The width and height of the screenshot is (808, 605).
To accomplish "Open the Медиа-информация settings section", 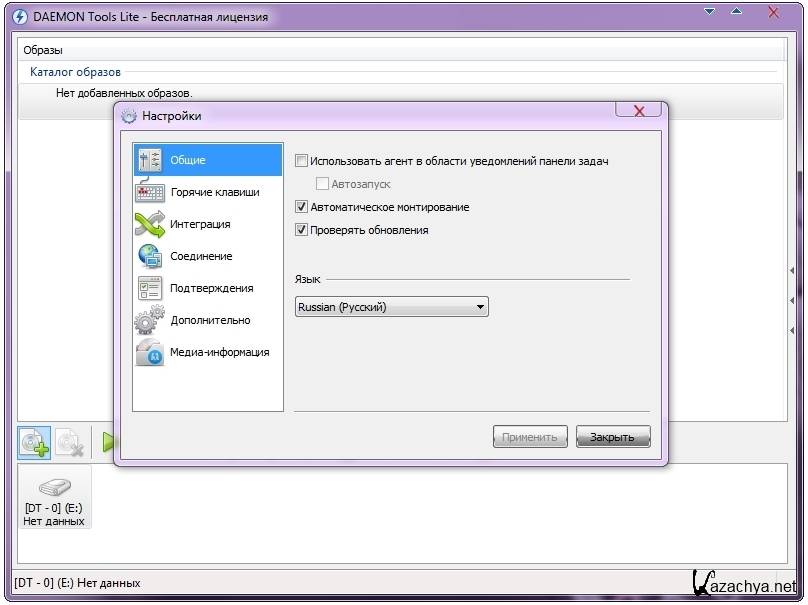I will pos(218,352).
